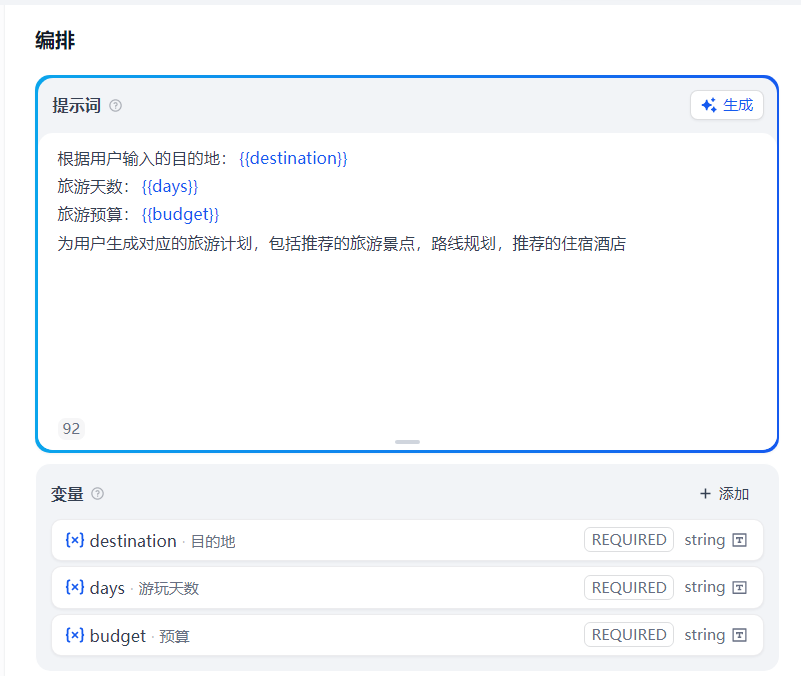The height and width of the screenshot is (676, 801).
Task: Click help icon next to 变量
Action: coord(97,494)
